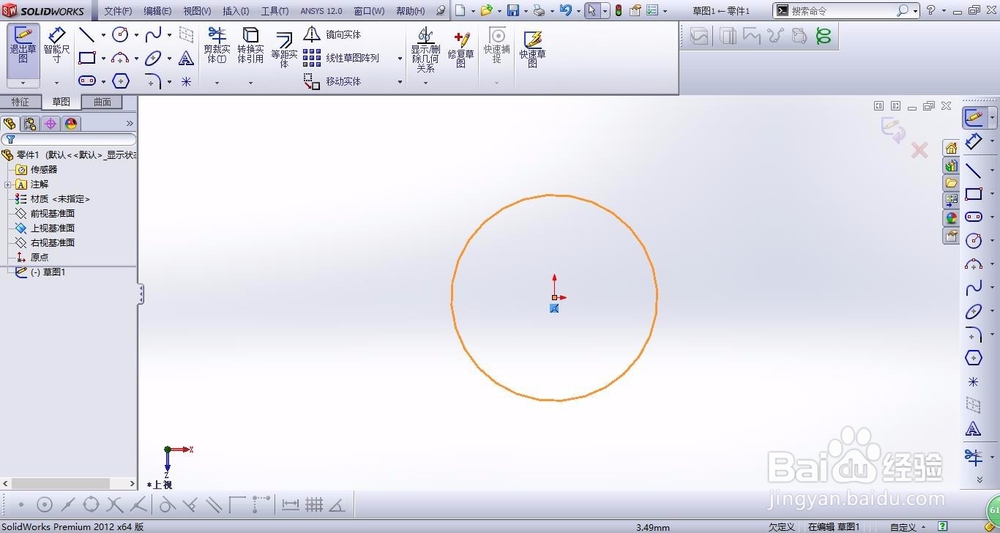
Task: Click Move Entities (移动实体)
Action: [x=332, y=81]
